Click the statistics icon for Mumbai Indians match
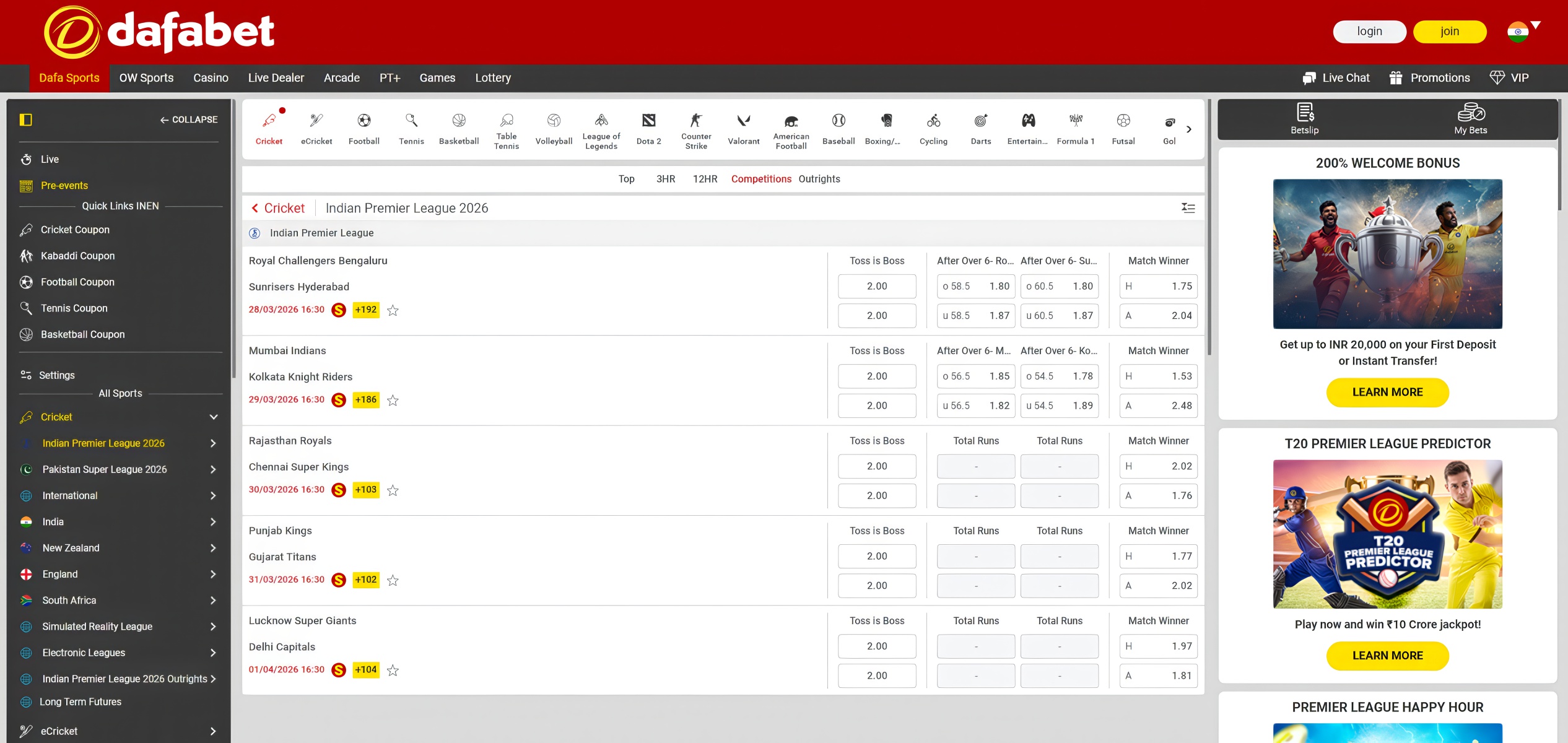The height and width of the screenshot is (743, 1568). (339, 400)
